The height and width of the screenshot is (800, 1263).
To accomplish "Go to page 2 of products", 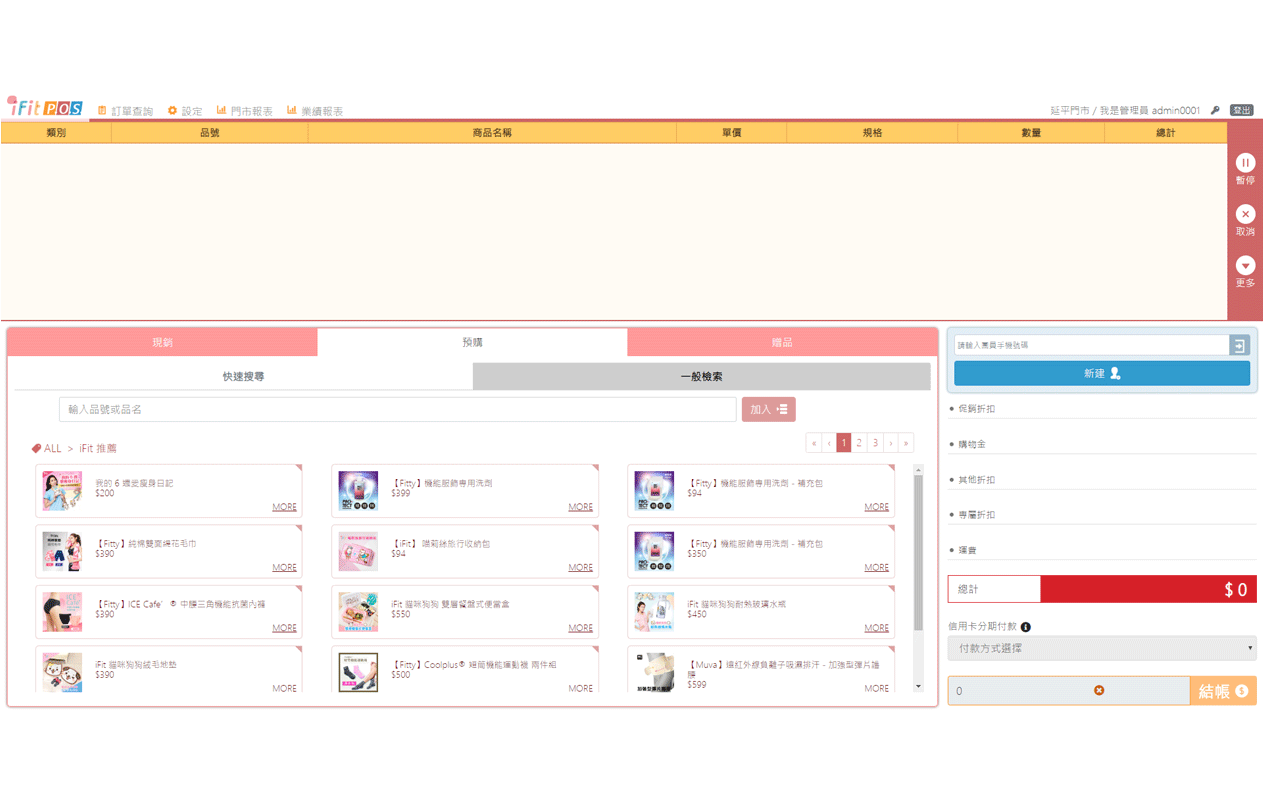I will 859,443.
